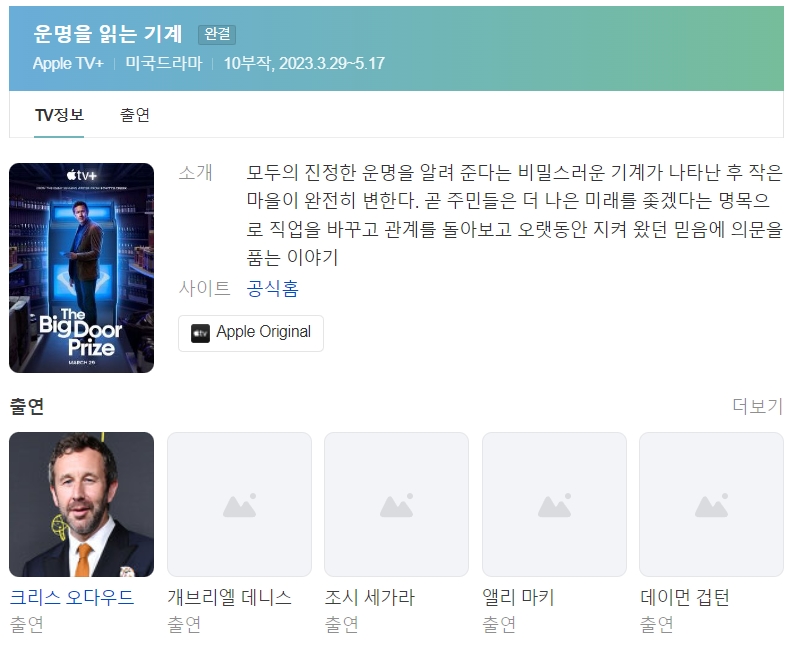The image size is (802, 655).
Task: Open the 공식홈 official site link
Action: click(x=272, y=289)
